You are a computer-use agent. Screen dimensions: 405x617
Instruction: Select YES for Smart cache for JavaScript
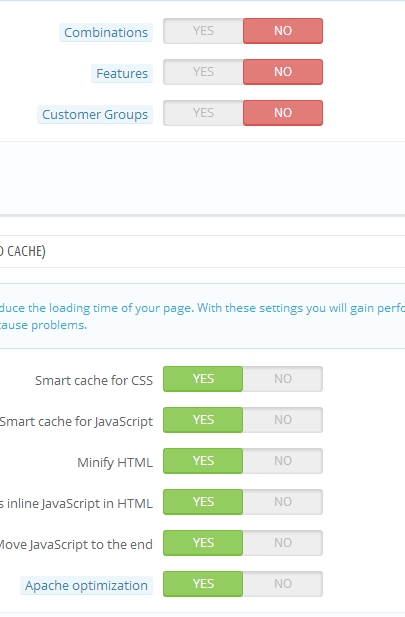coord(203,420)
